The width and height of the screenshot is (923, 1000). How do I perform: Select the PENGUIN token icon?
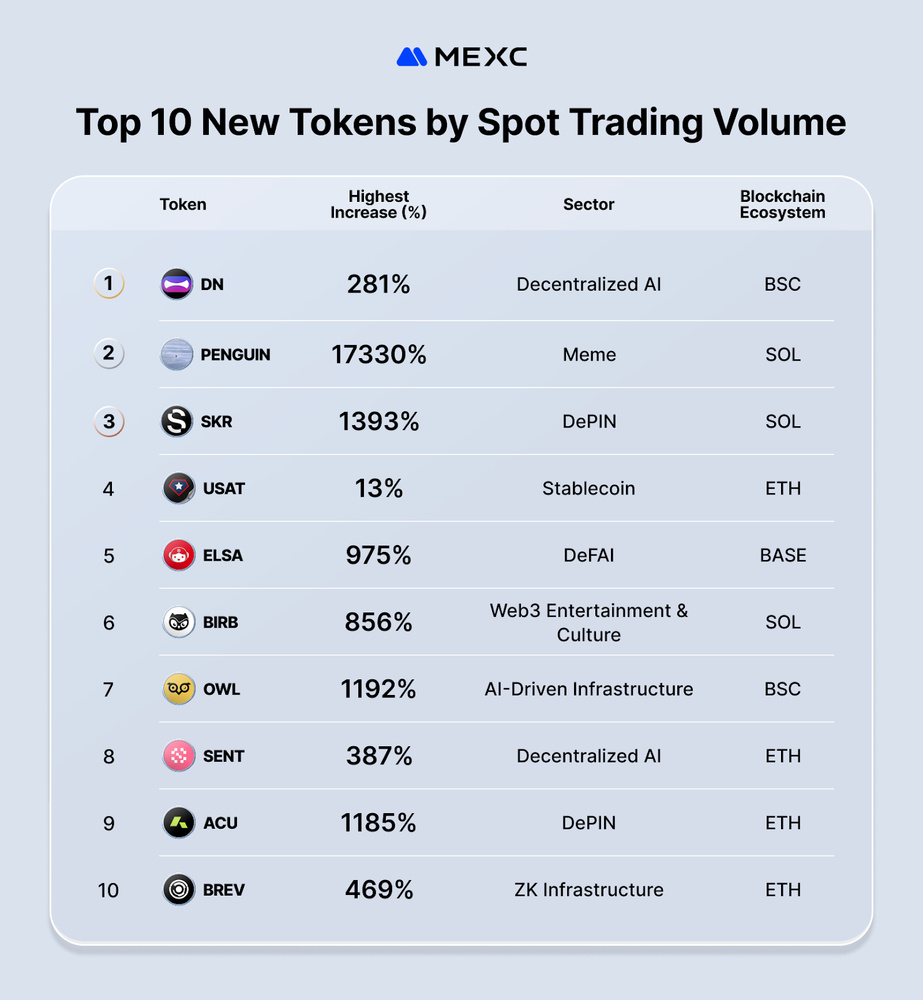pos(177,355)
